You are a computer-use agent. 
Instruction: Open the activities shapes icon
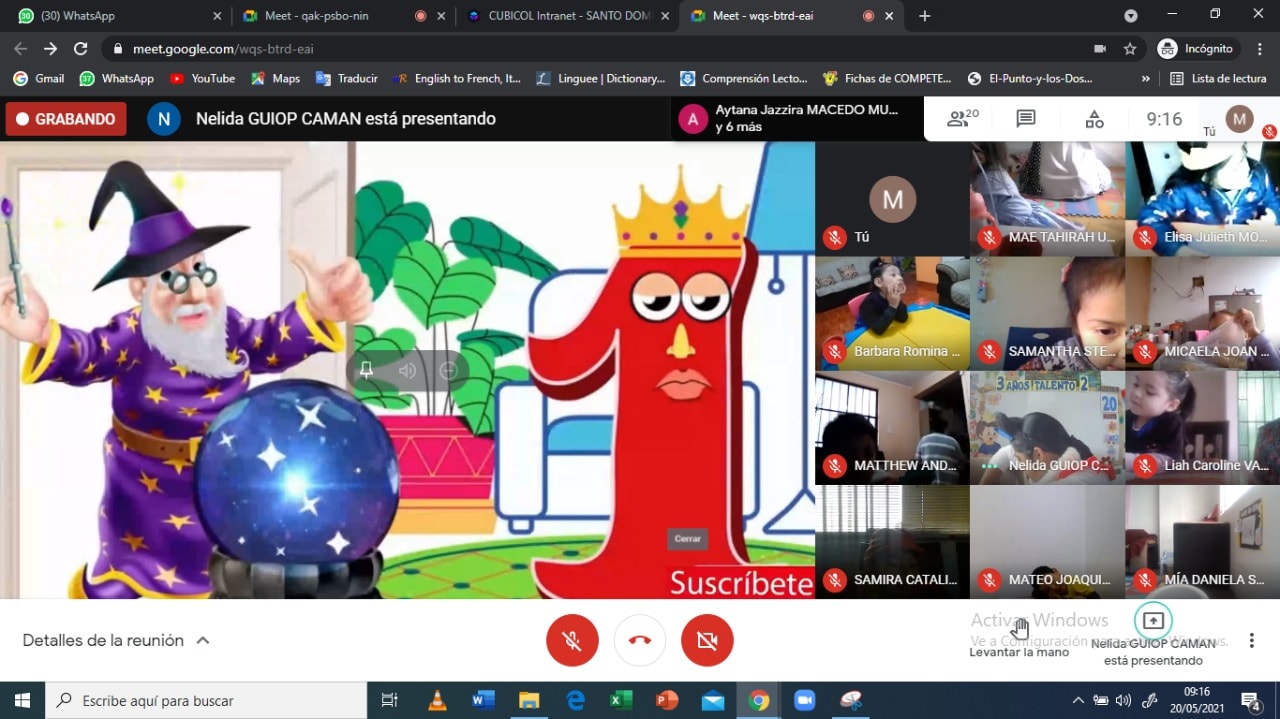point(1095,119)
